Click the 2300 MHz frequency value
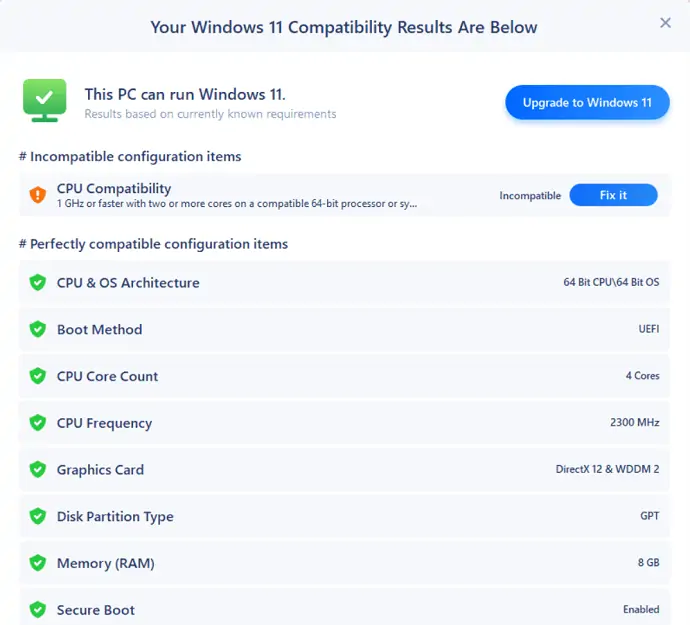 point(634,423)
